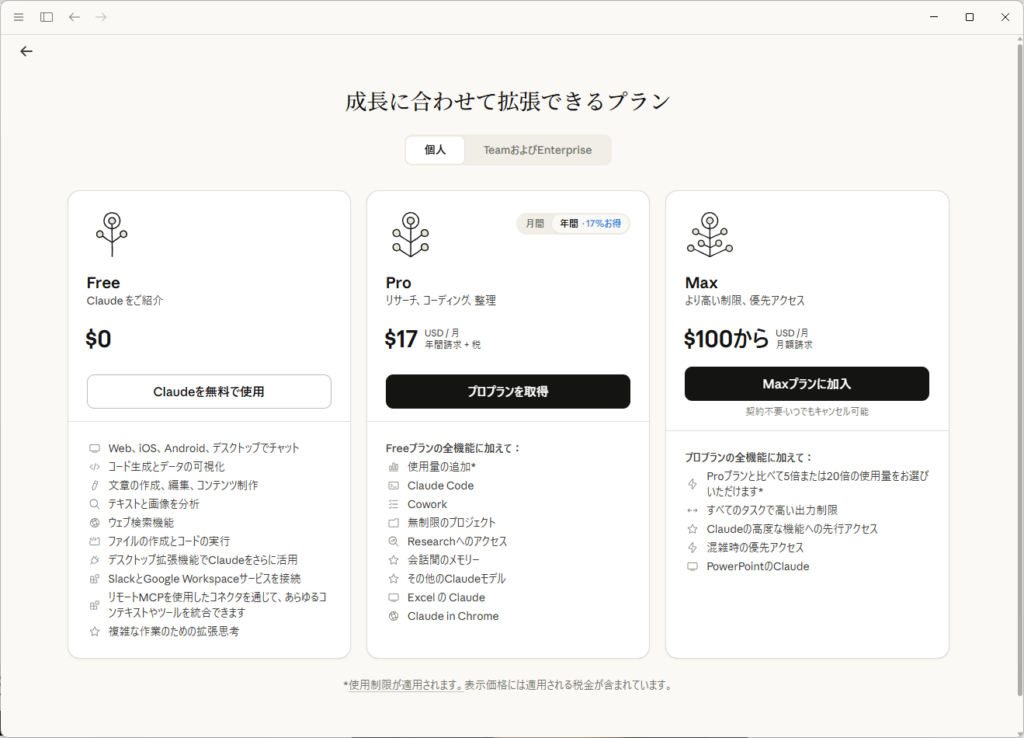Click the プロプランを取得 button

508,392
